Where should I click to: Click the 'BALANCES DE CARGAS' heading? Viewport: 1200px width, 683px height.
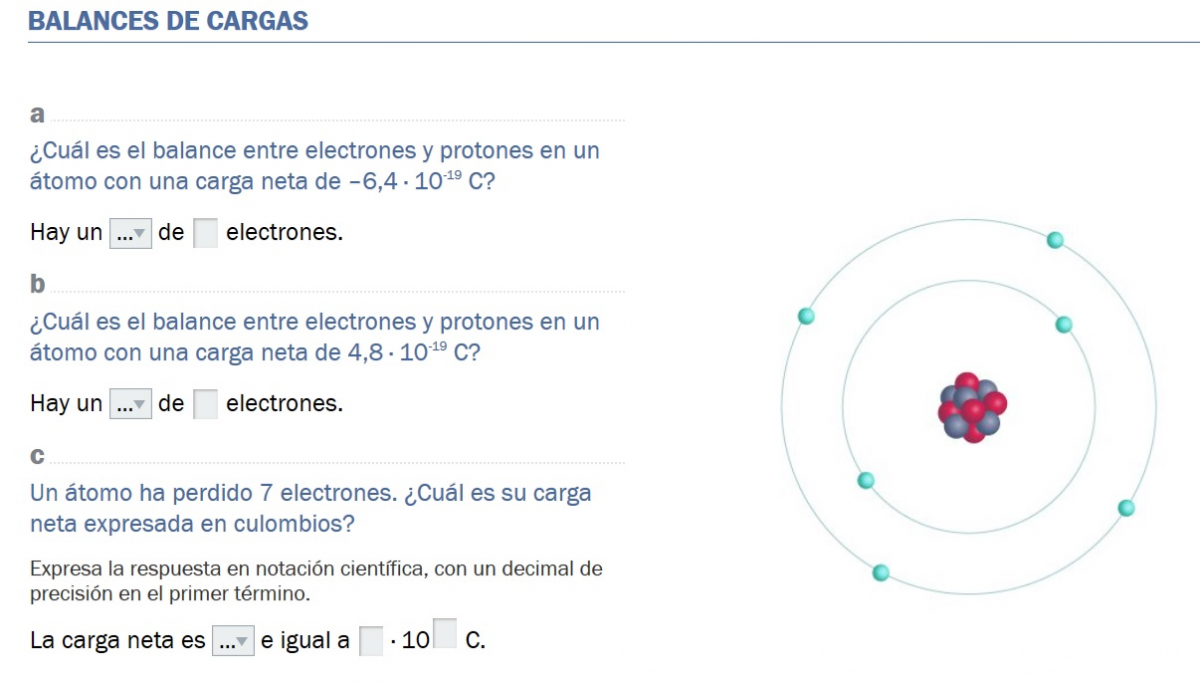(x=168, y=21)
